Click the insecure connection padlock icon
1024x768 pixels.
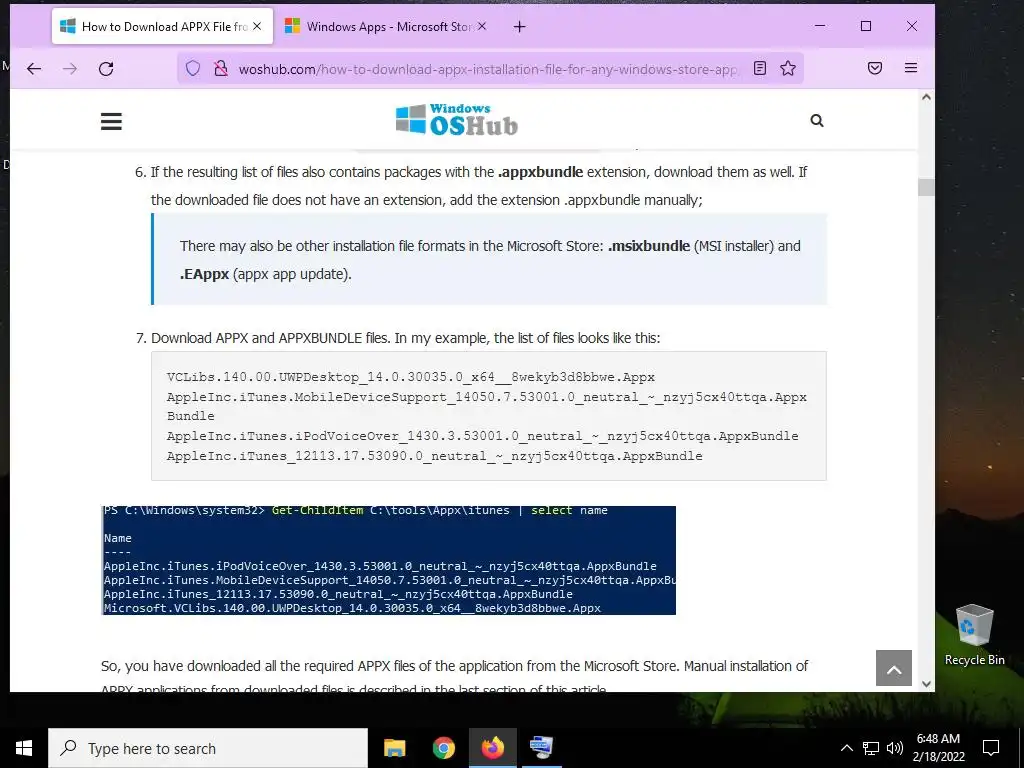(x=221, y=69)
